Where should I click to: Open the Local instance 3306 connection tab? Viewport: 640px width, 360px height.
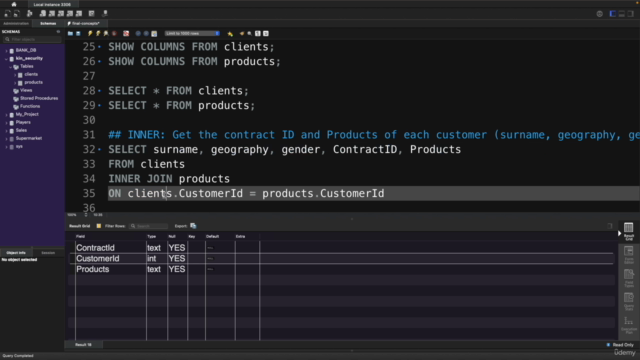point(52,4)
